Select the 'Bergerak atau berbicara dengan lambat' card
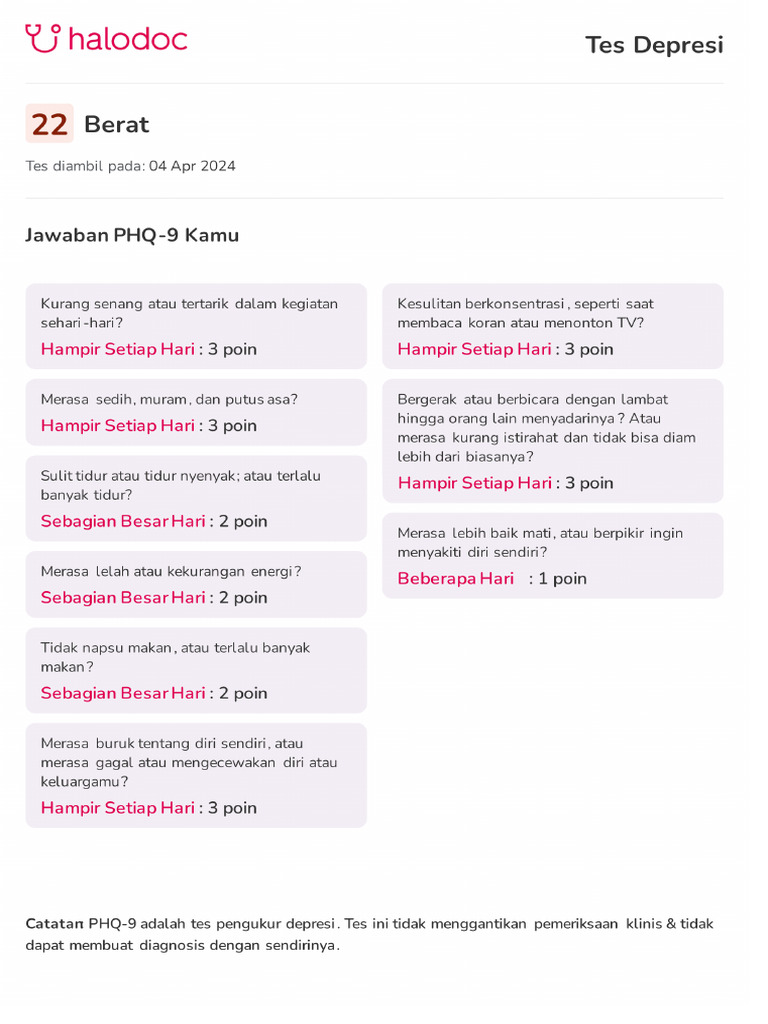The height and width of the screenshot is (1024, 768). (552, 440)
